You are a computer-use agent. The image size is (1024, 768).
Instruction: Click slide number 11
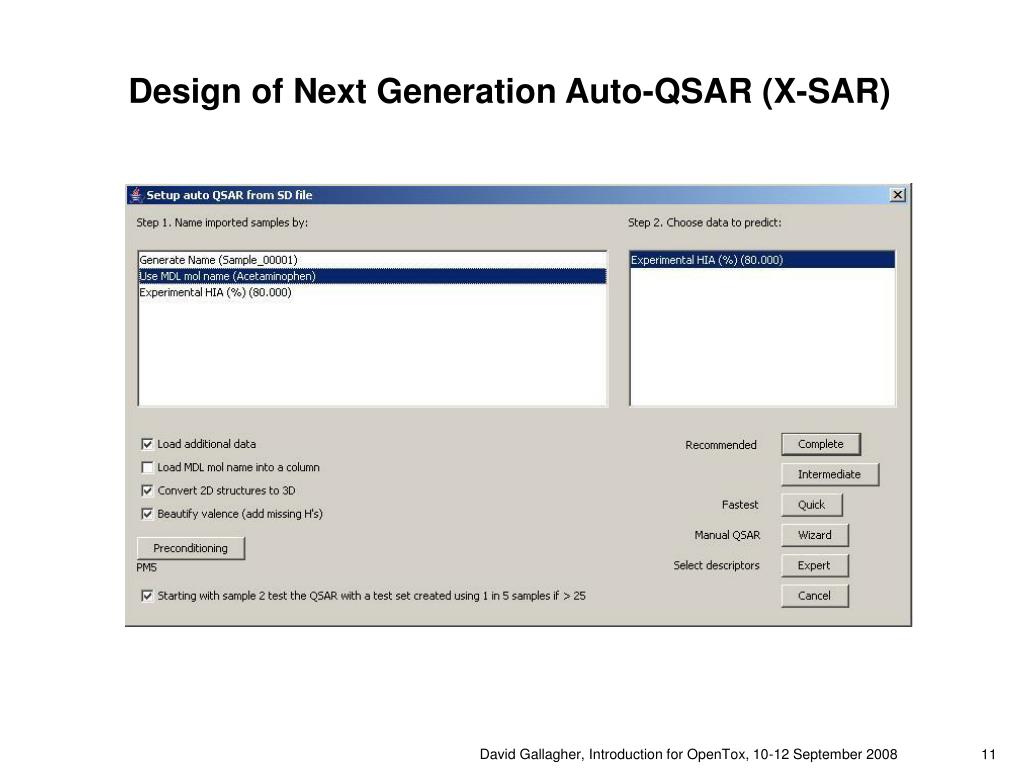point(989,754)
